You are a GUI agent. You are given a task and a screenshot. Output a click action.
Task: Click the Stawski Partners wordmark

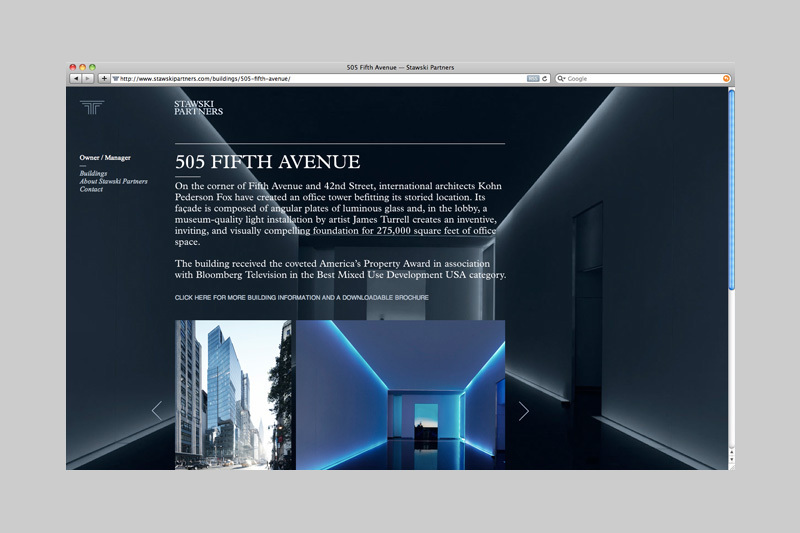[198, 108]
